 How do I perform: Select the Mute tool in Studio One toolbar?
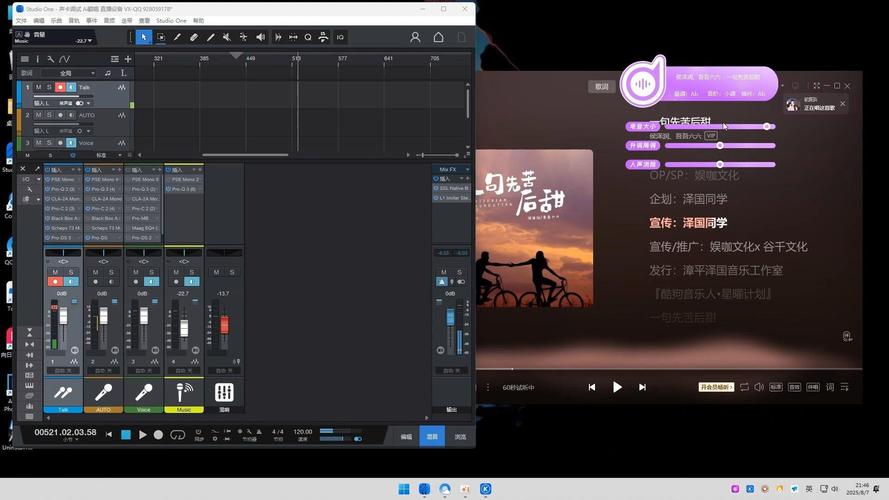(227, 37)
